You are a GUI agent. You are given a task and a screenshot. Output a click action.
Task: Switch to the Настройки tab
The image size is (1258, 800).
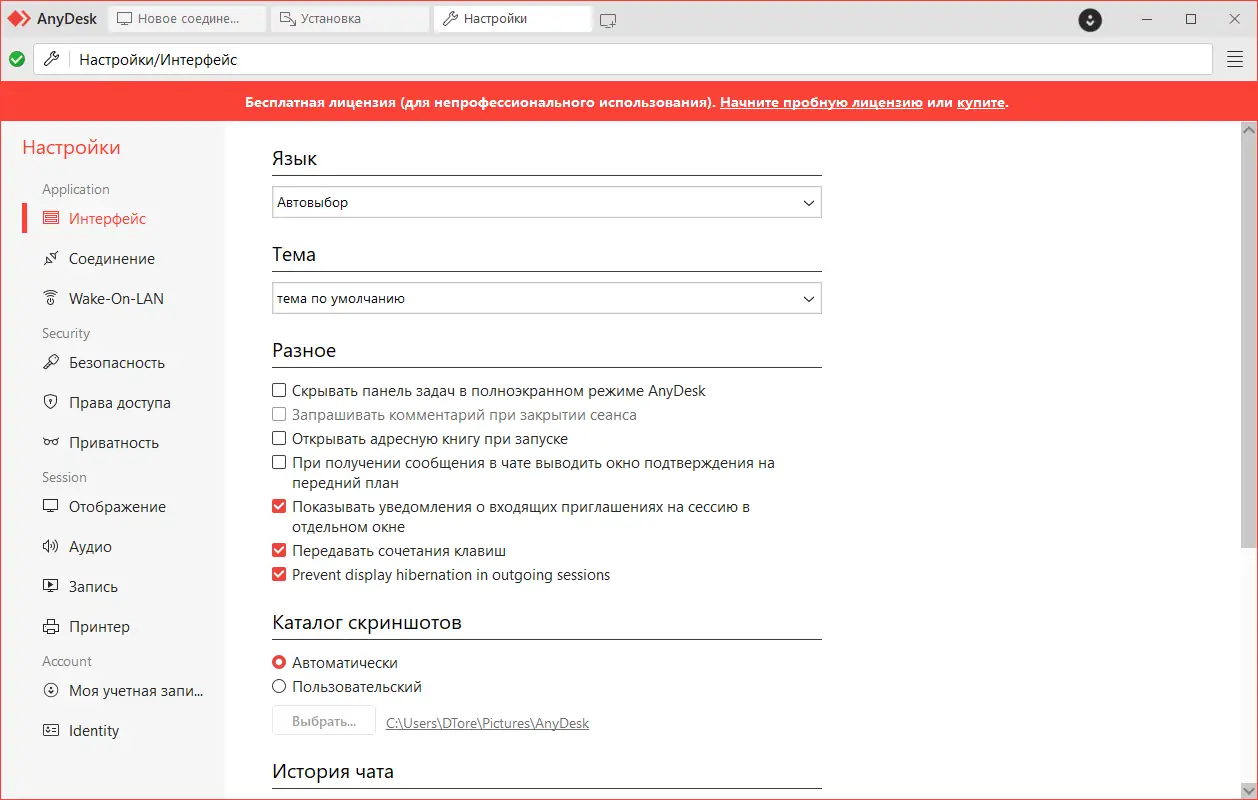point(513,19)
